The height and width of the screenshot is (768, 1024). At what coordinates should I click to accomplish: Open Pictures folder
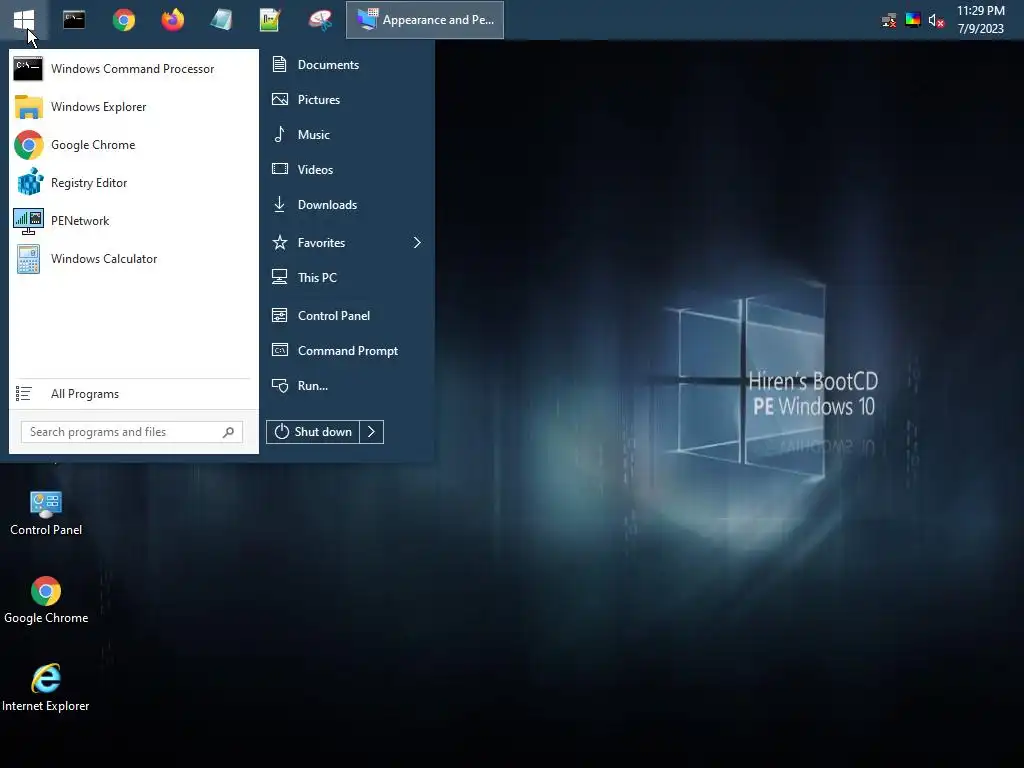pos(347,99)
